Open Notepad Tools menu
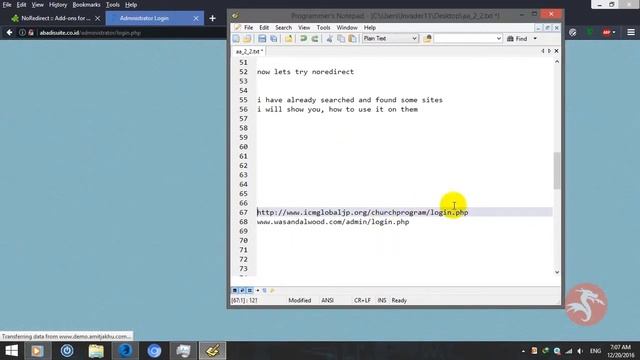The height and width of the screenshot is (360, 640). [323, 27]
